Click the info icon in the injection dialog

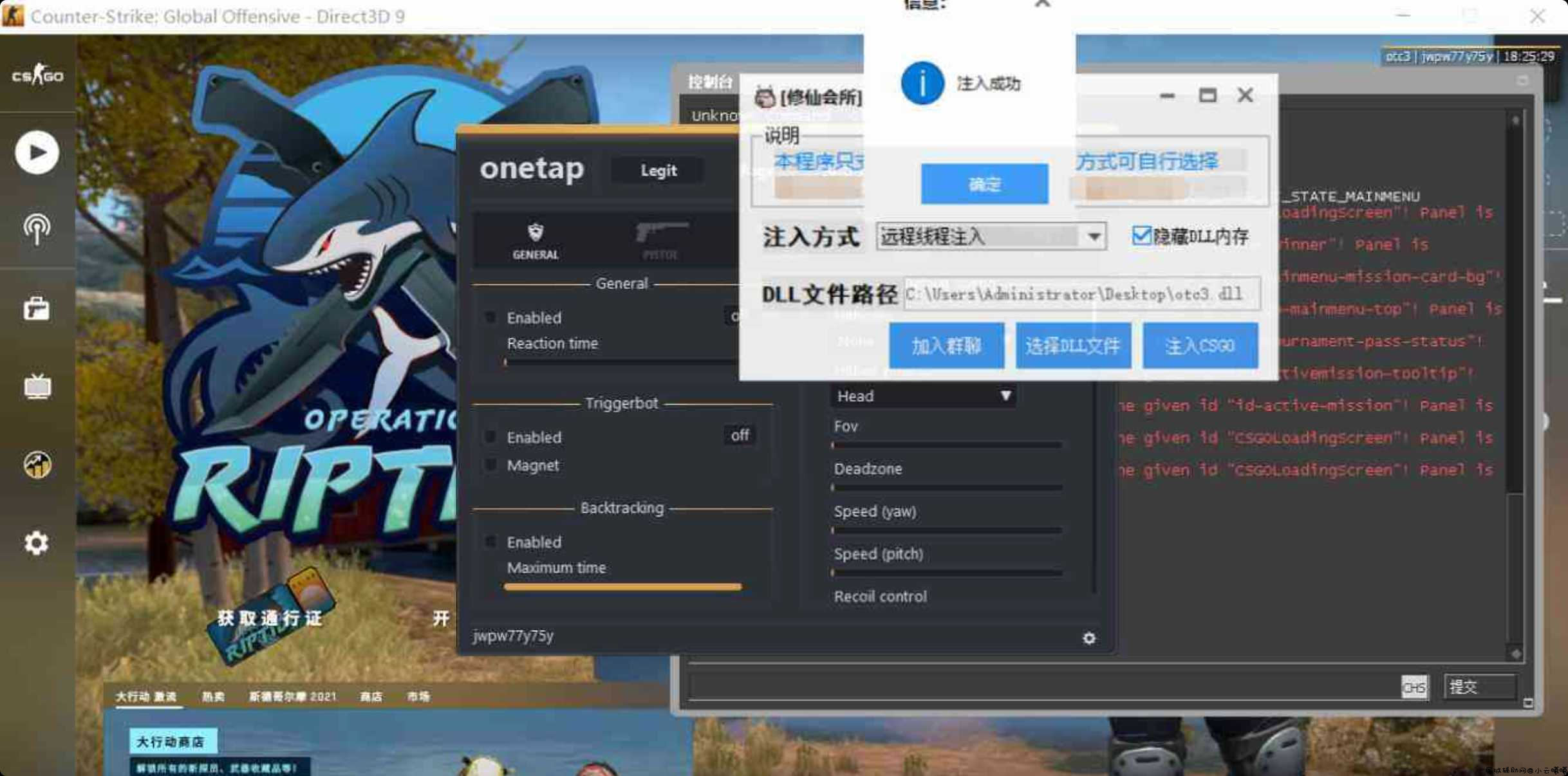click(x=922, y=83)
